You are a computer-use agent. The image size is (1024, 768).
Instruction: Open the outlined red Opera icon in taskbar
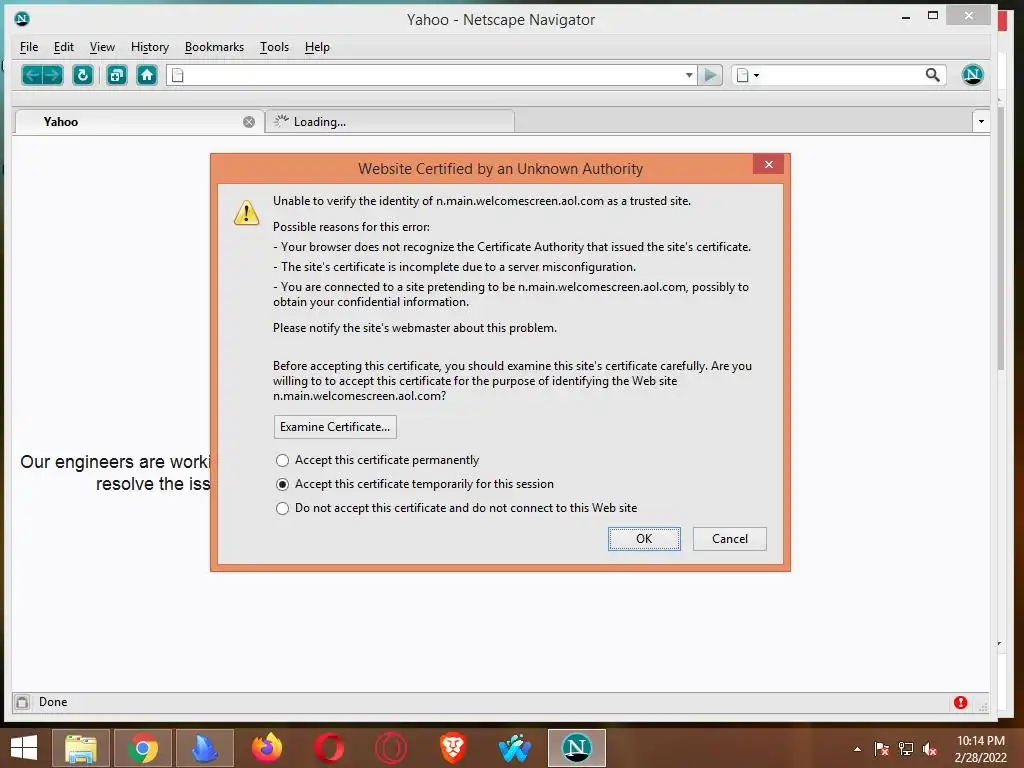391,748
